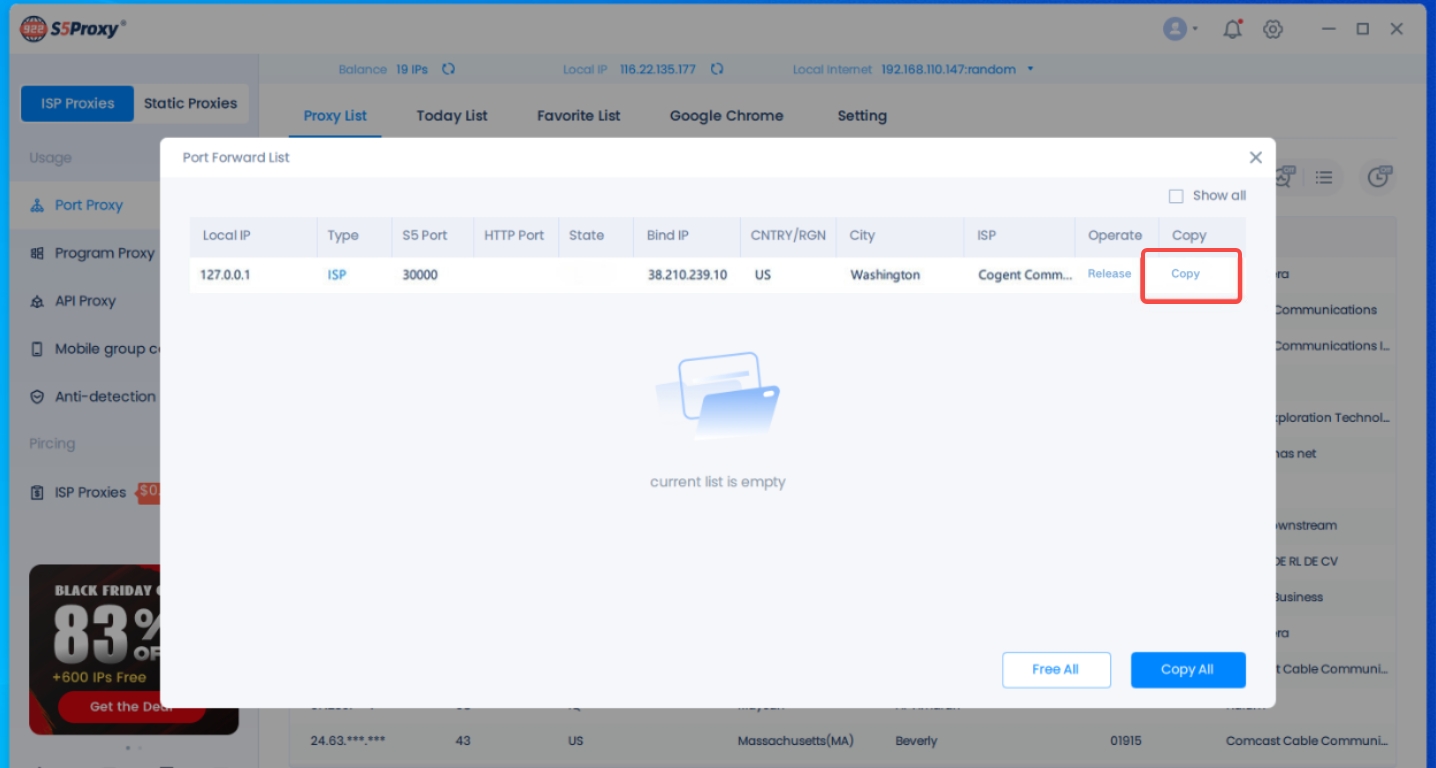1436x768 pixels.
Task: Open the settings gear icon
Action: [x=1273, y=29]
